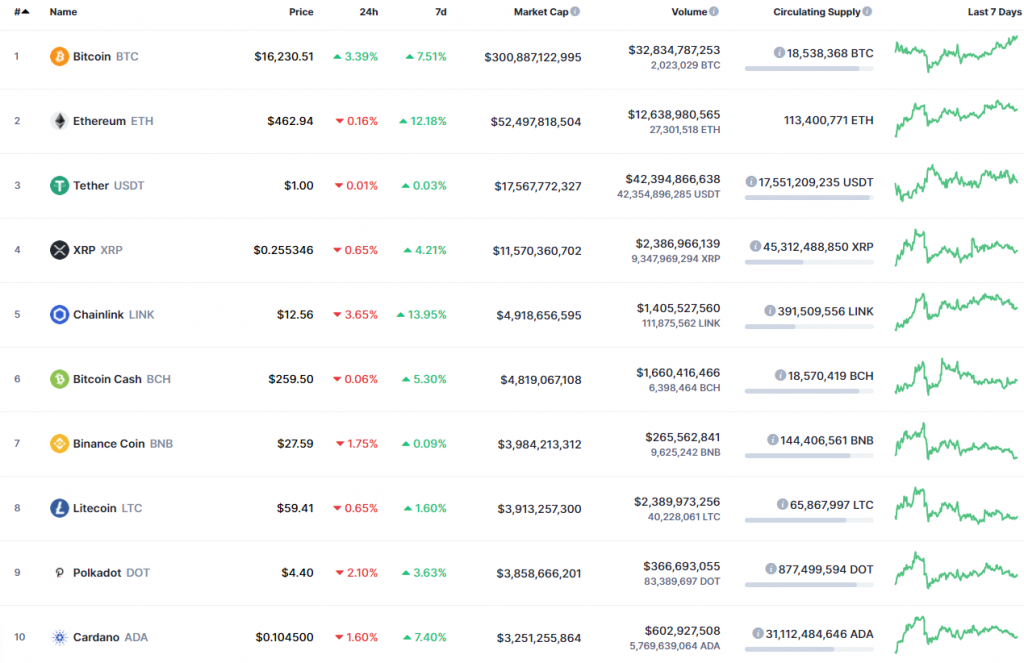Viewport: 1024px width, 663px height.
Task: Open Bitcoin last 7 days sparkline chart
Action: click(x=956, y=54)
